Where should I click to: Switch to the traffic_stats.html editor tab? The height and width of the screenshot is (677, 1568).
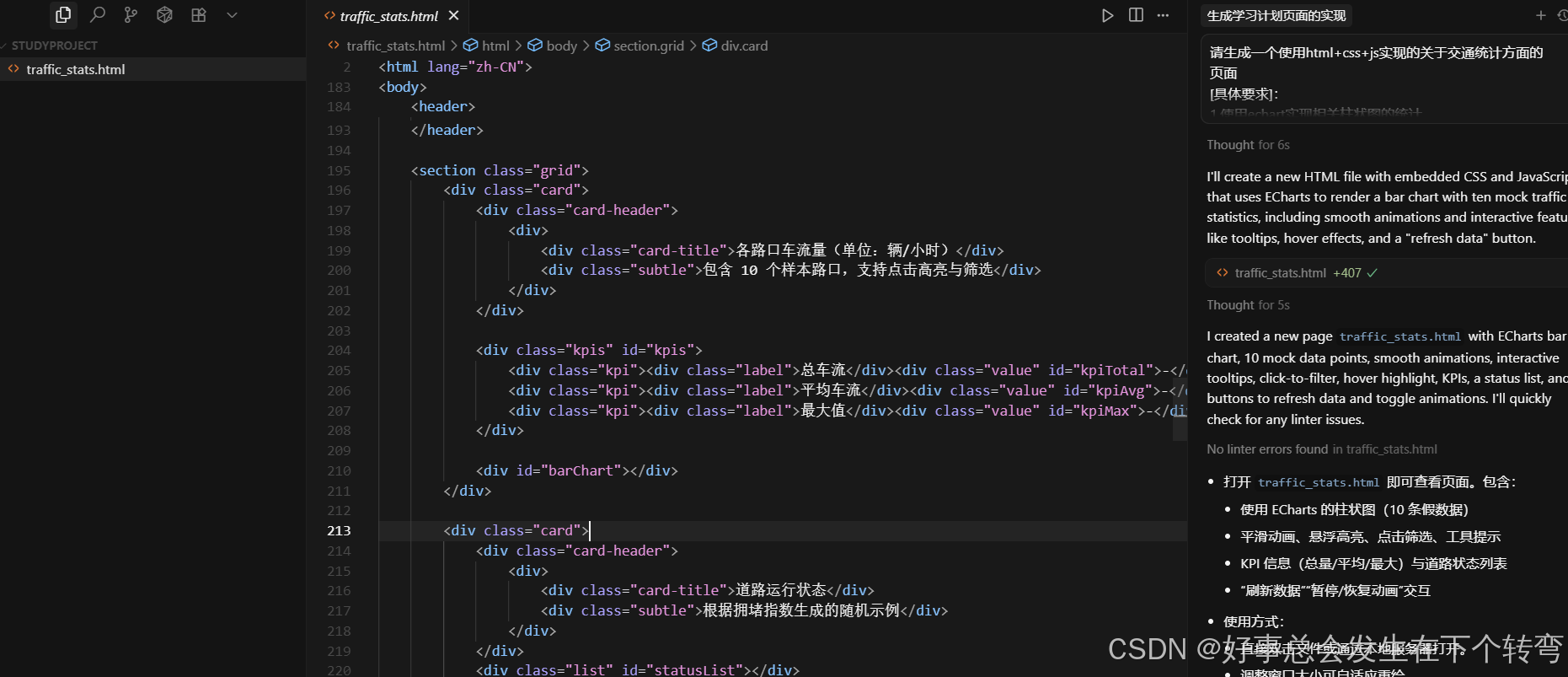point(389,16)
